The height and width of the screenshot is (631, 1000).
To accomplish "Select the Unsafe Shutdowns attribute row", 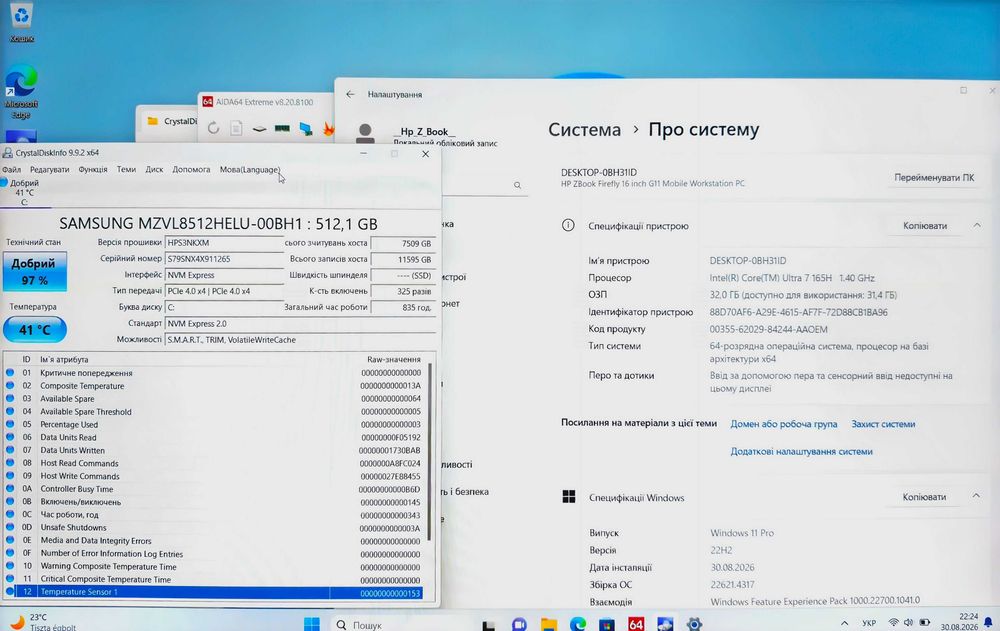I will point(214,528).
